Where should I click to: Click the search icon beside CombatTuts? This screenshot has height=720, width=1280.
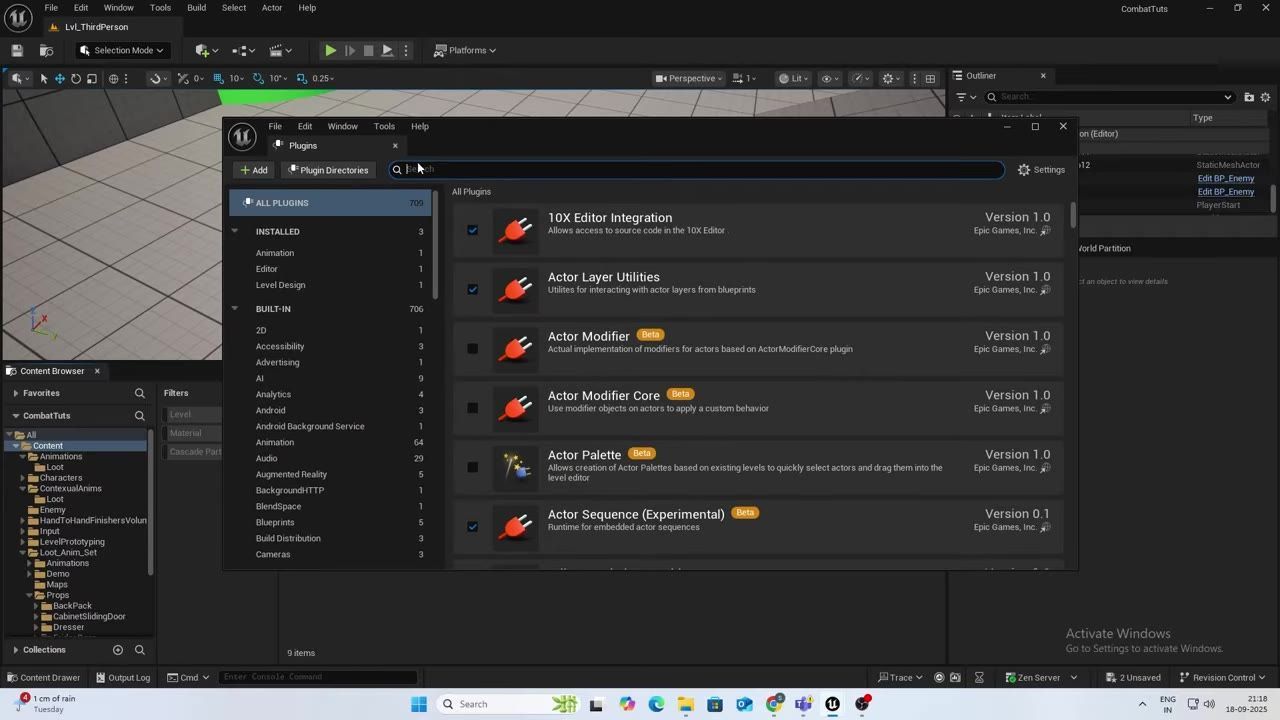click(x=140, y=415)
